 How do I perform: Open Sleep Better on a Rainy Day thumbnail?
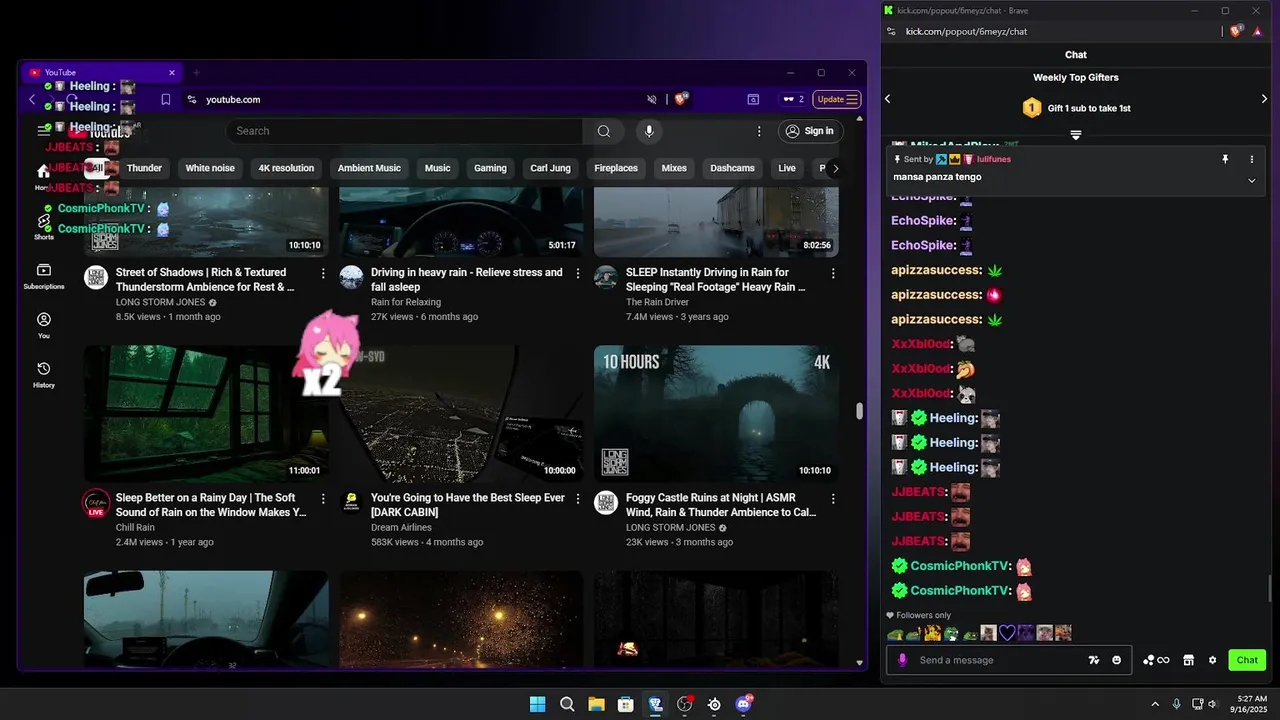pyautogui.click(x=206, y=414)
